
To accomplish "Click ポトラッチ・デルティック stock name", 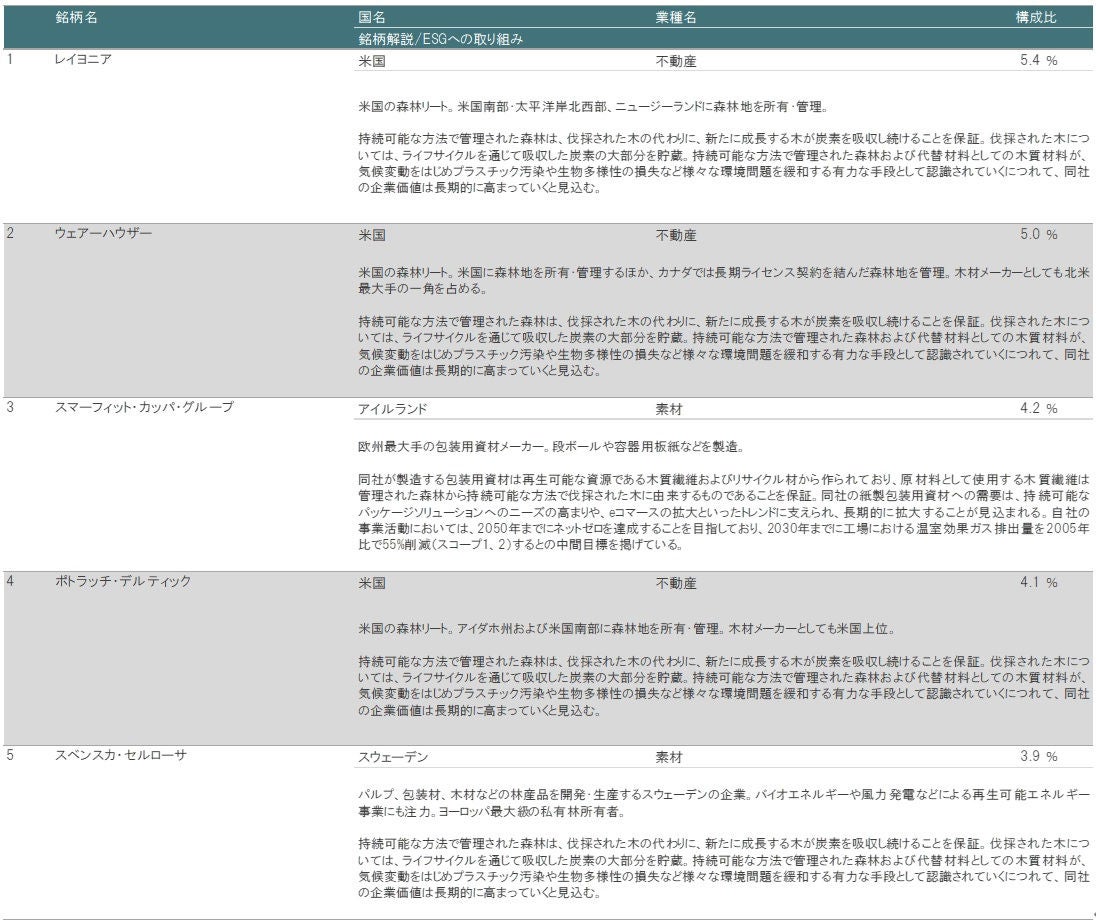I will tap(122, 582).
